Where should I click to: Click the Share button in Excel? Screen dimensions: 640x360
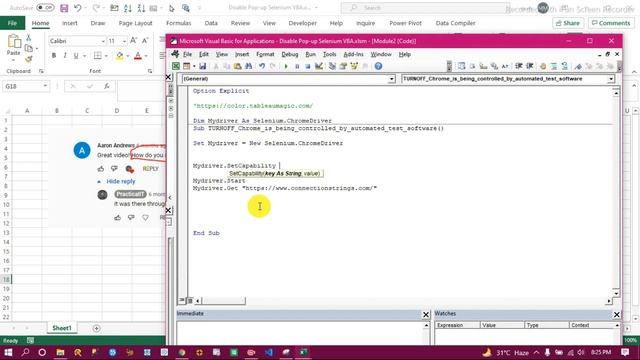pyautogui.click(x=568, y=23)
